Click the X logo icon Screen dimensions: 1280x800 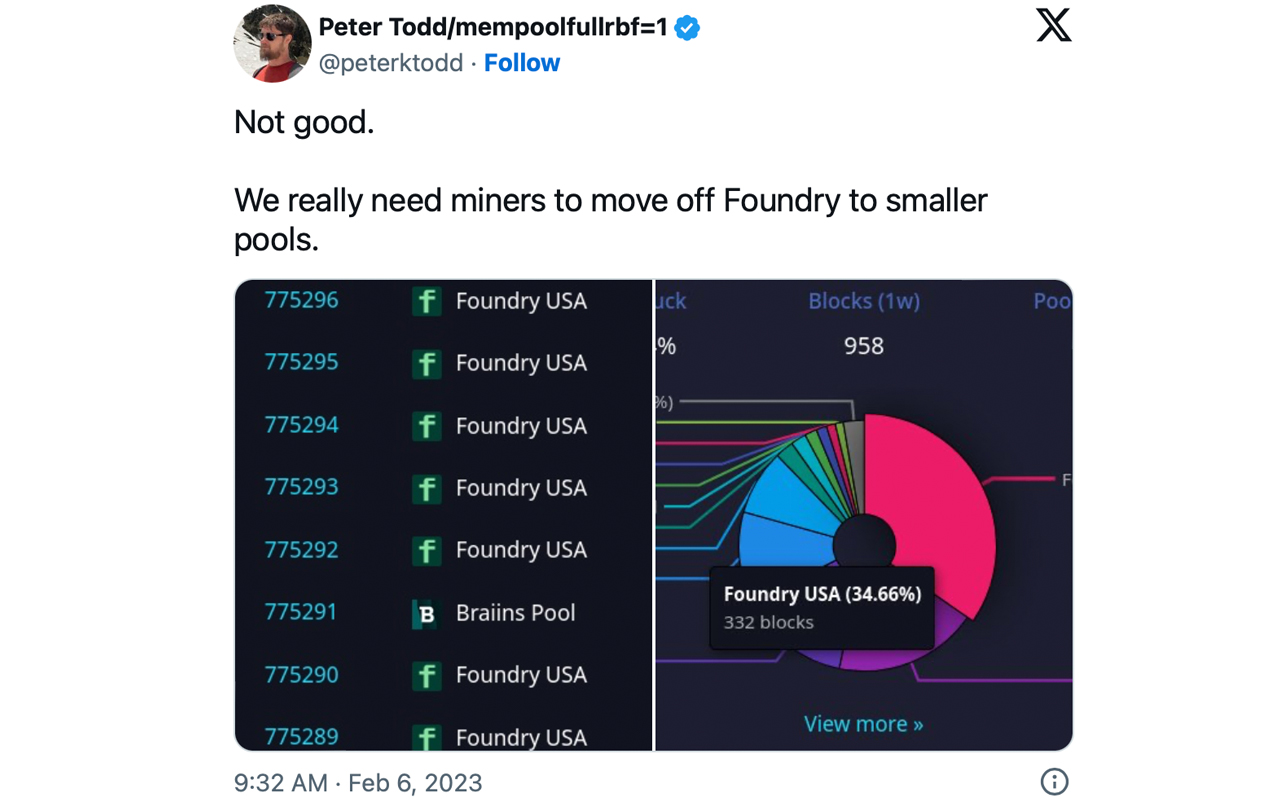(1053, 25)
